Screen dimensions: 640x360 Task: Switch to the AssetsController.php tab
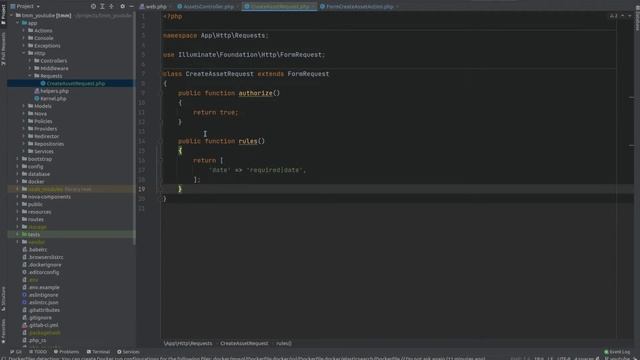(x=209, y=7)
